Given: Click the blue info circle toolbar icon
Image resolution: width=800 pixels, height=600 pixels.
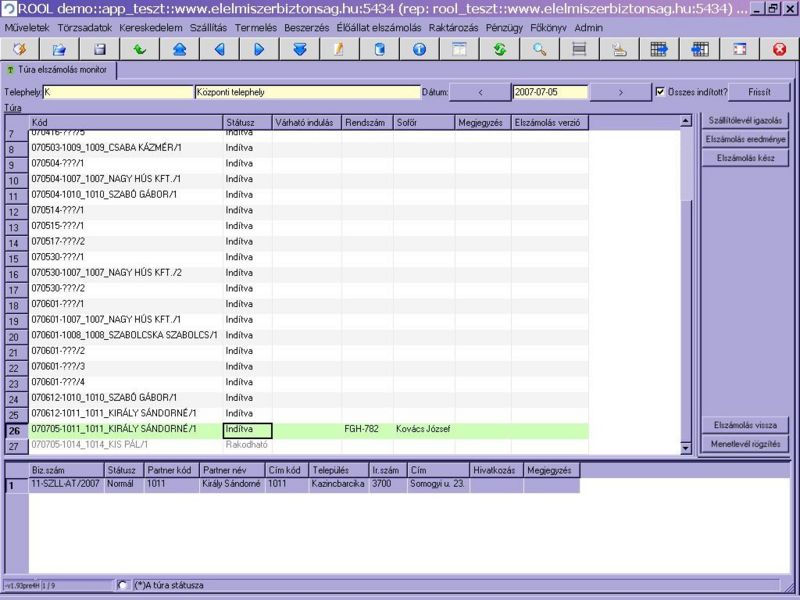Looking at the screenshot, I should (419, 49).
